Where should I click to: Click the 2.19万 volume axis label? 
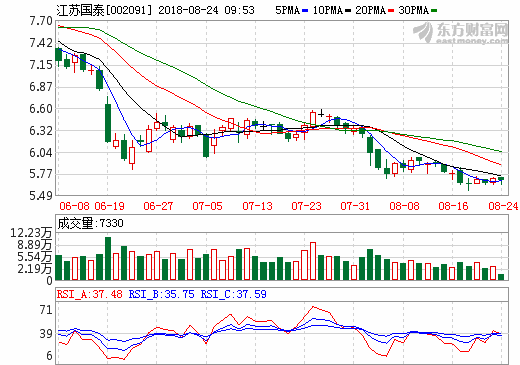pyautogui.click(x=35, y=269)
